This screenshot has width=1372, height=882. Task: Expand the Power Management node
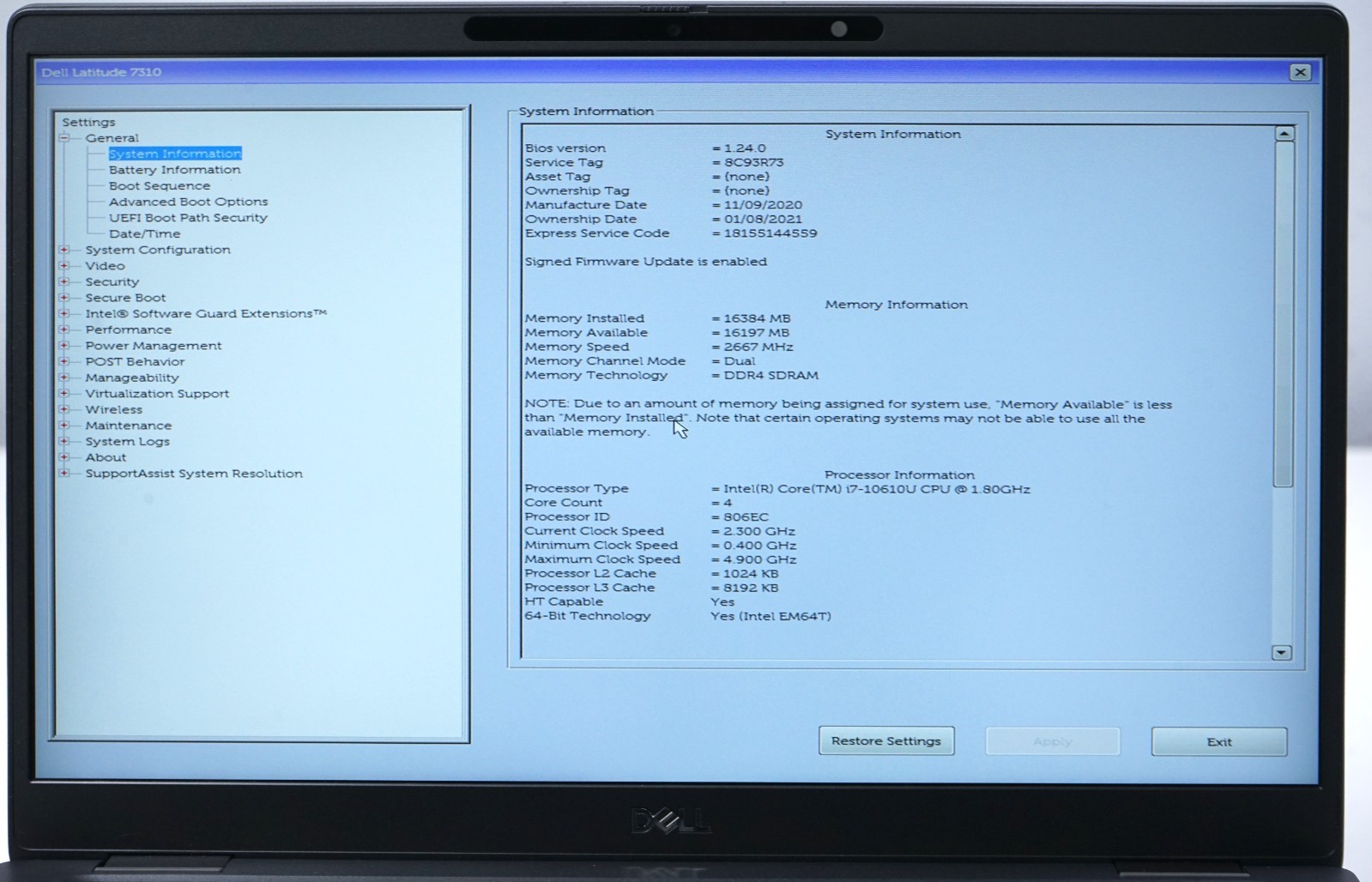(64, 346)
